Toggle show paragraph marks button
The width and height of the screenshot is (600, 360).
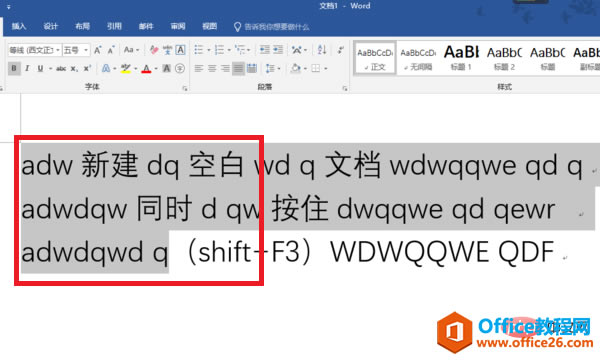(340, 50)
